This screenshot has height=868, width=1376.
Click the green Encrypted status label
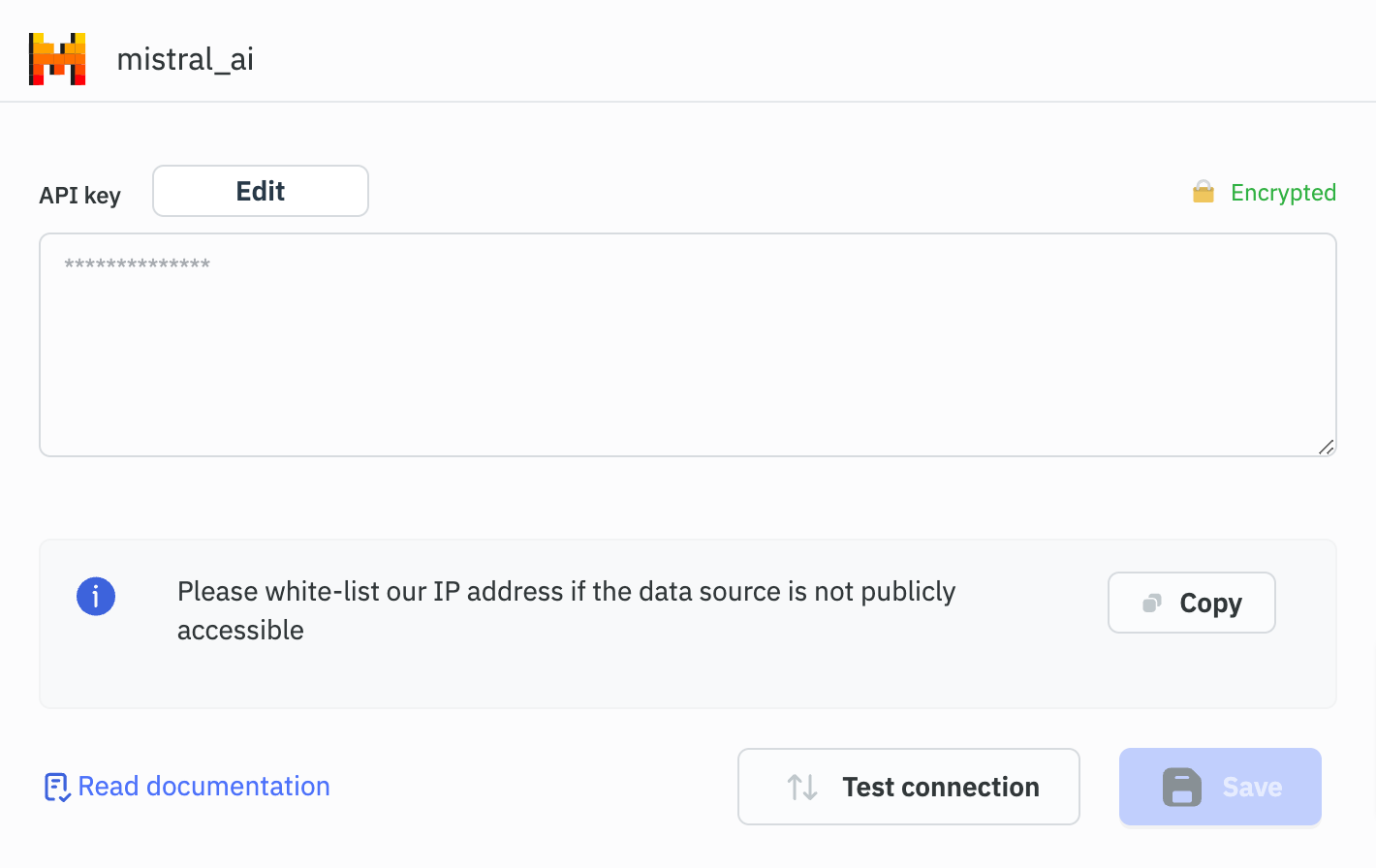click(1283, 193)
